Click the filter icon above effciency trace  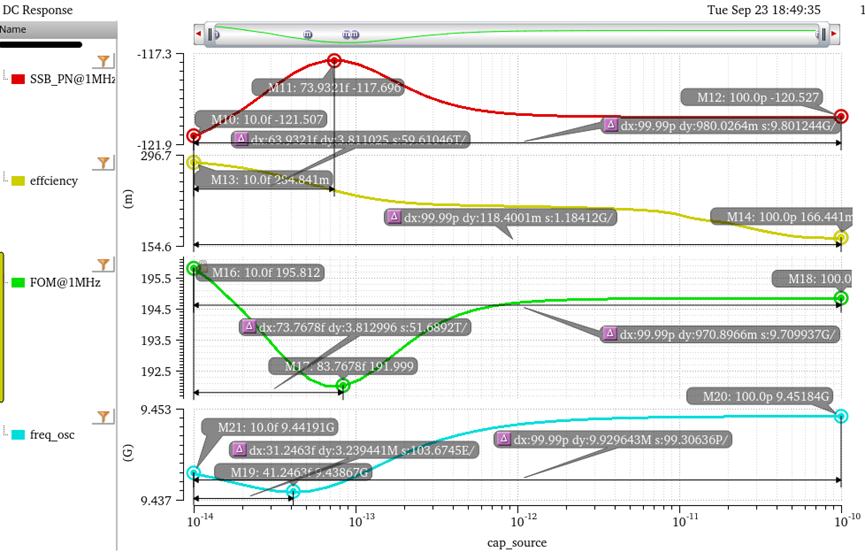(102, 162)
